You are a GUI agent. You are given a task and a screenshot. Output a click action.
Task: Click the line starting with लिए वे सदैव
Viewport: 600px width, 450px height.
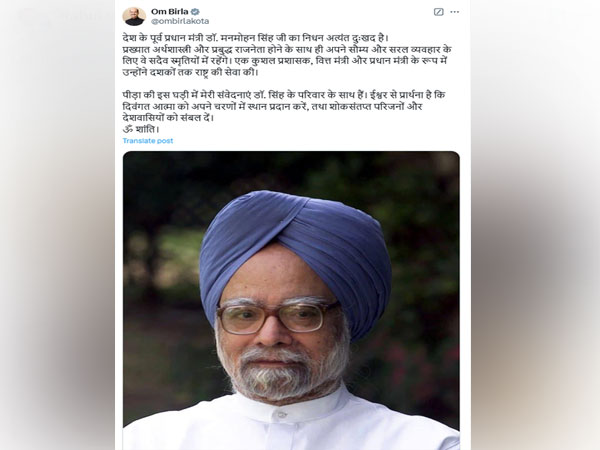tap(285, 61)
